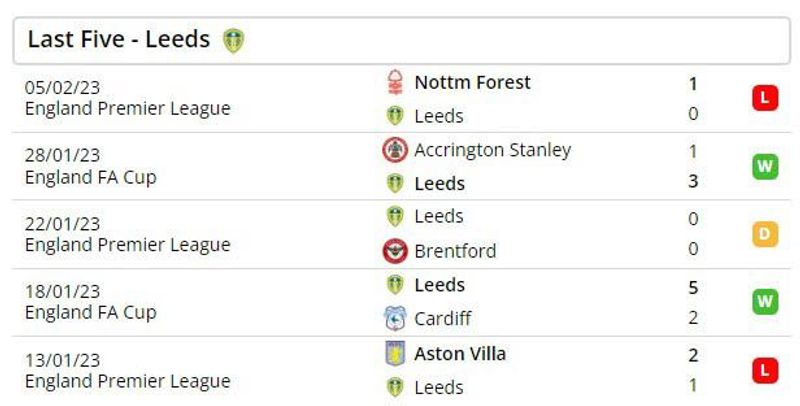Click the red L badge for Nottm Forest match
800x406 pixels.
[x=765, y=98]
